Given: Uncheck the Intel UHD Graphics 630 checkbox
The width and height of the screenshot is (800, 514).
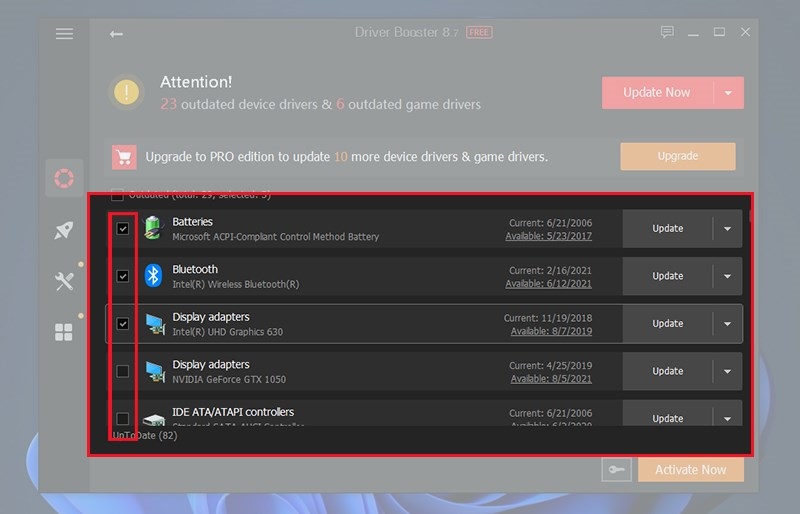Looking at the screenshot, I should coord(122,324).
